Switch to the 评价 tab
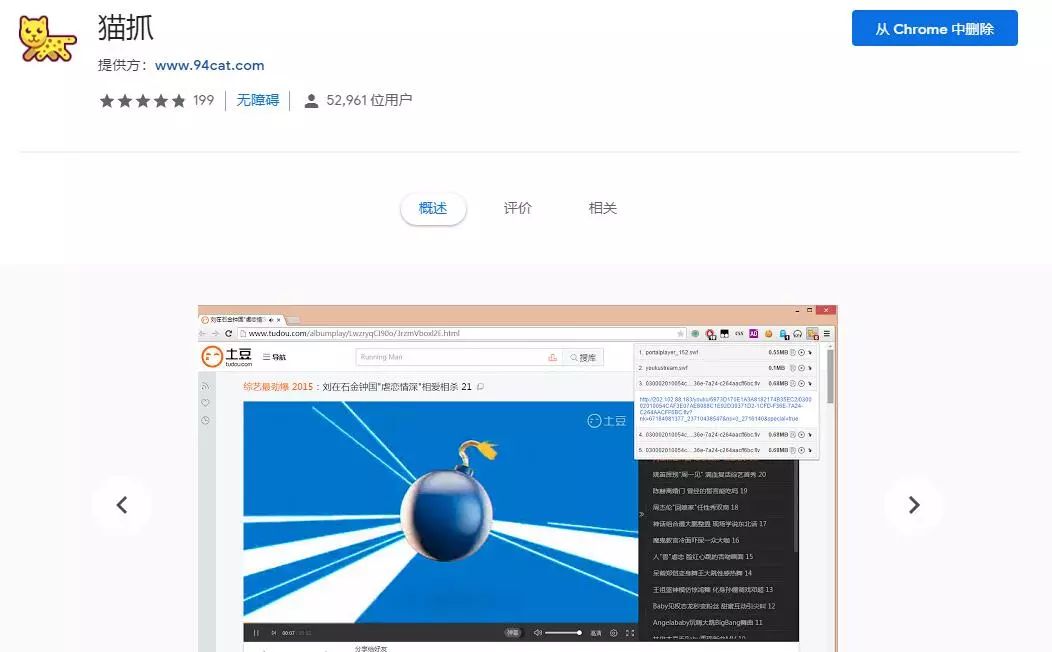Screen dimensions: 1052x652 pos(517,208)
